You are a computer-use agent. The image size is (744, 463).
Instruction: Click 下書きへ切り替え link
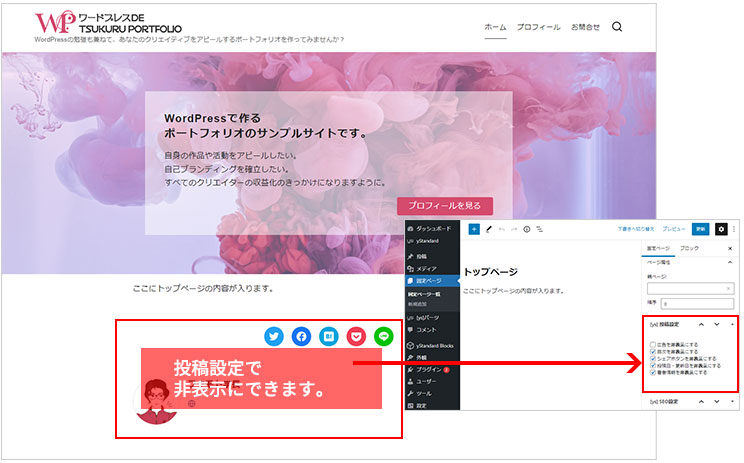(635, 229)
